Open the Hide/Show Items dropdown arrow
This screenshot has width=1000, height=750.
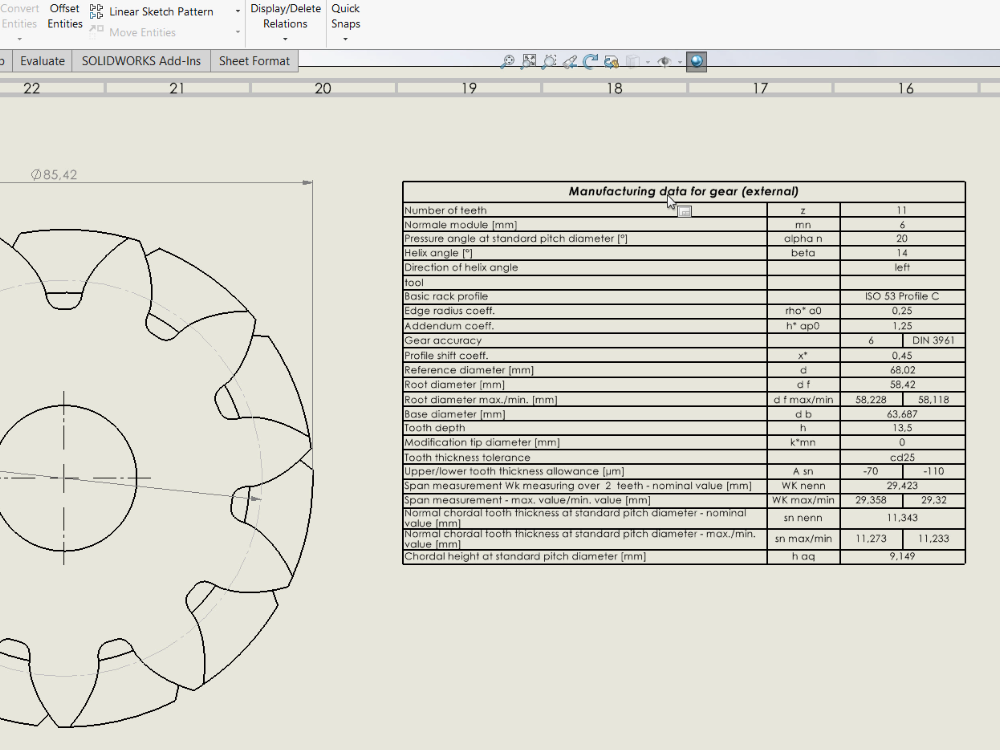click(679, 61)
